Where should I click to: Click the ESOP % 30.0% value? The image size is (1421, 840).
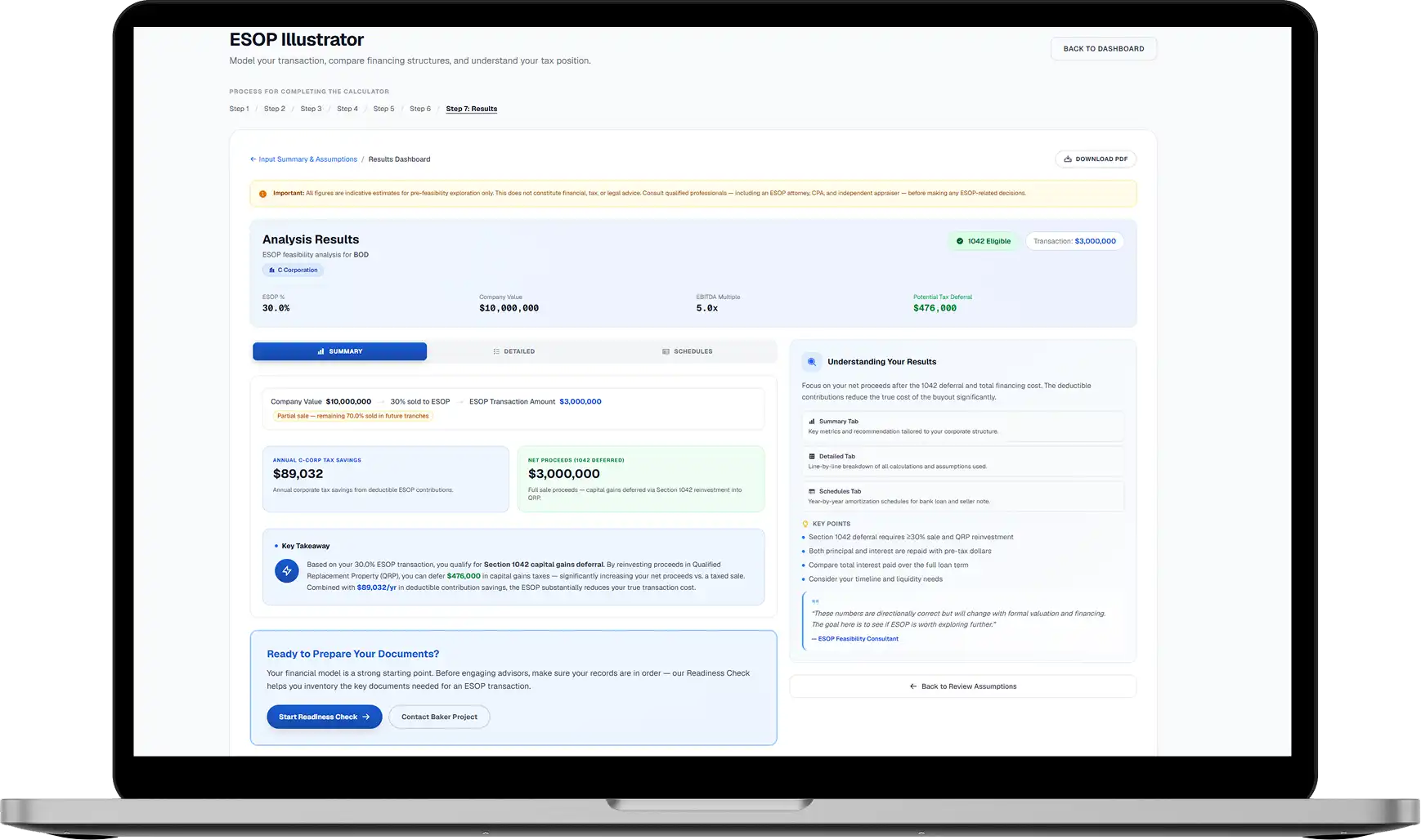point(276,308)
